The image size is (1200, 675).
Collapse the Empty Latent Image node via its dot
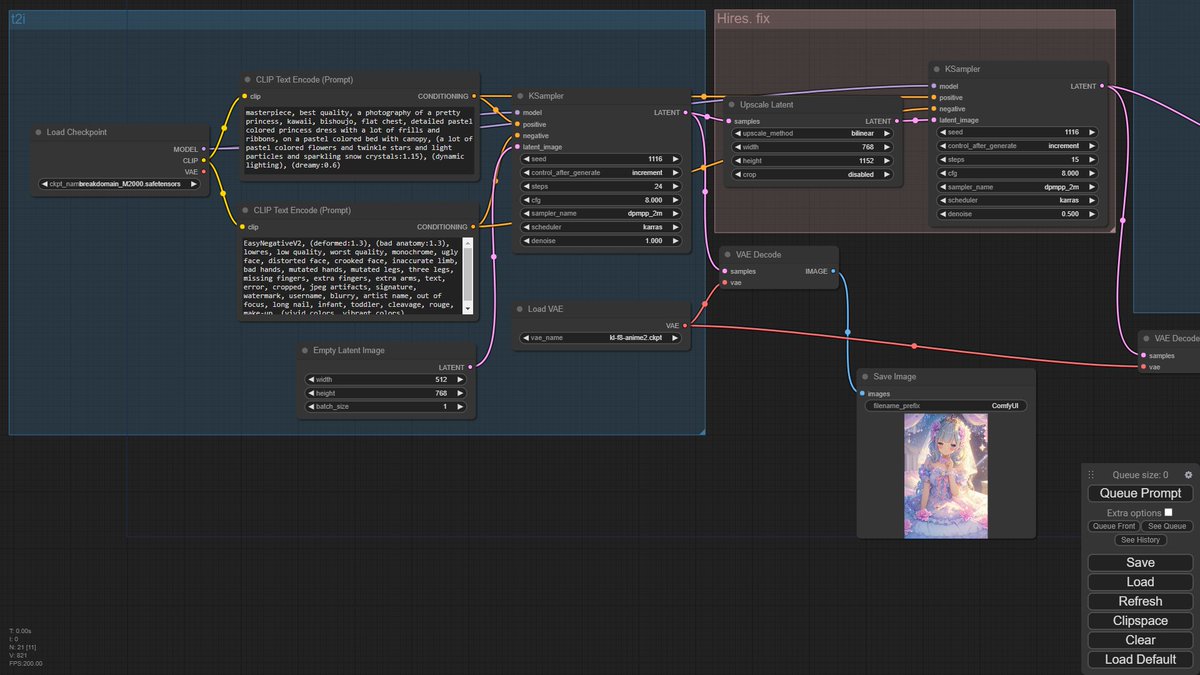coord(305,351)
